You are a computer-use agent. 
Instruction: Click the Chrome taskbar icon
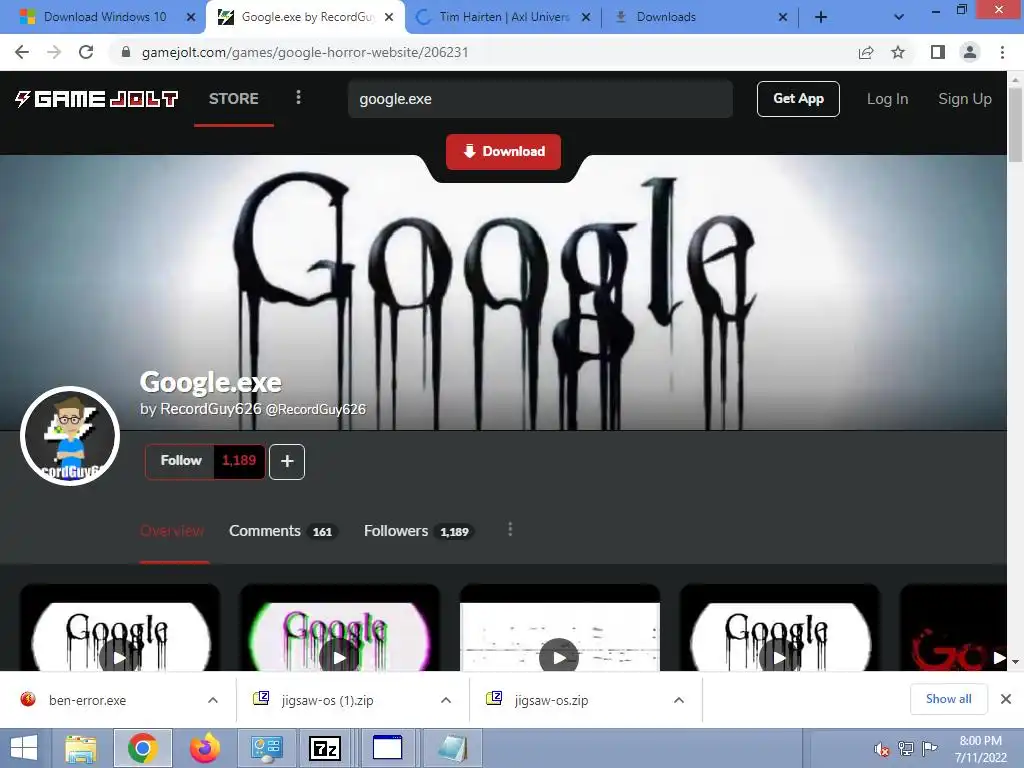click(142, 748)
